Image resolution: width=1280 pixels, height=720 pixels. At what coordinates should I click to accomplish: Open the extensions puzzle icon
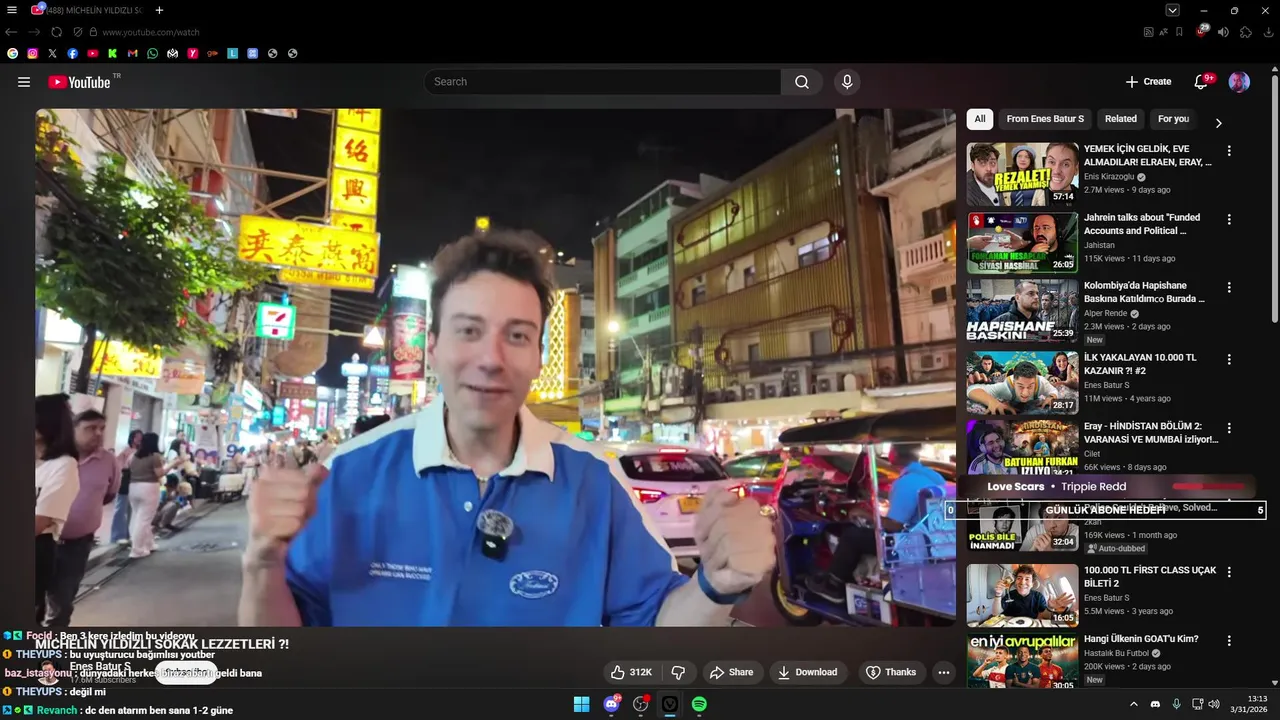click(1245, 32)
